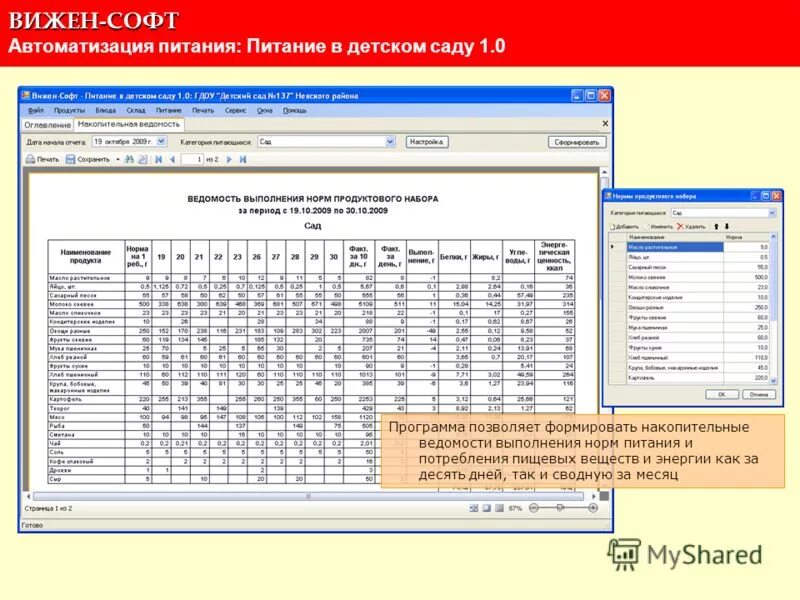Click Изменить in the Нормы dialog
800x600 pixels.
tap(659, 227)
